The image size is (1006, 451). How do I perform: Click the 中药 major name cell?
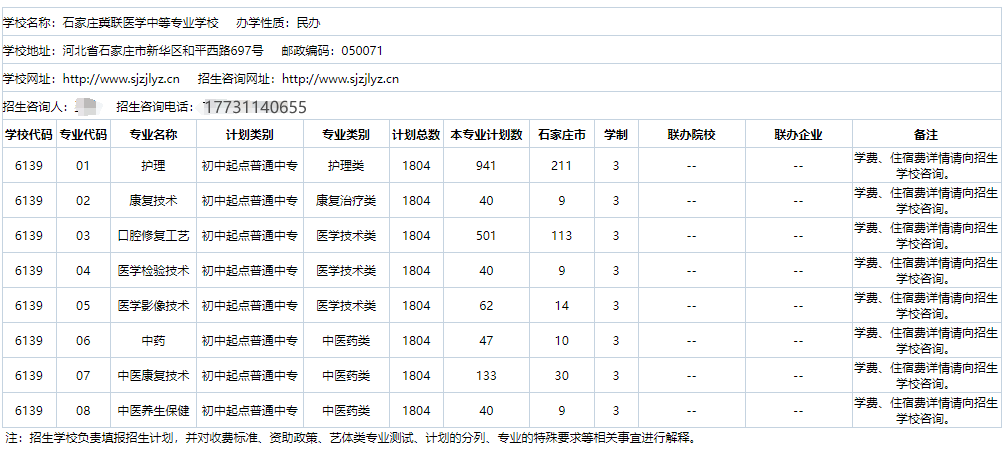[x=153, y=341]
